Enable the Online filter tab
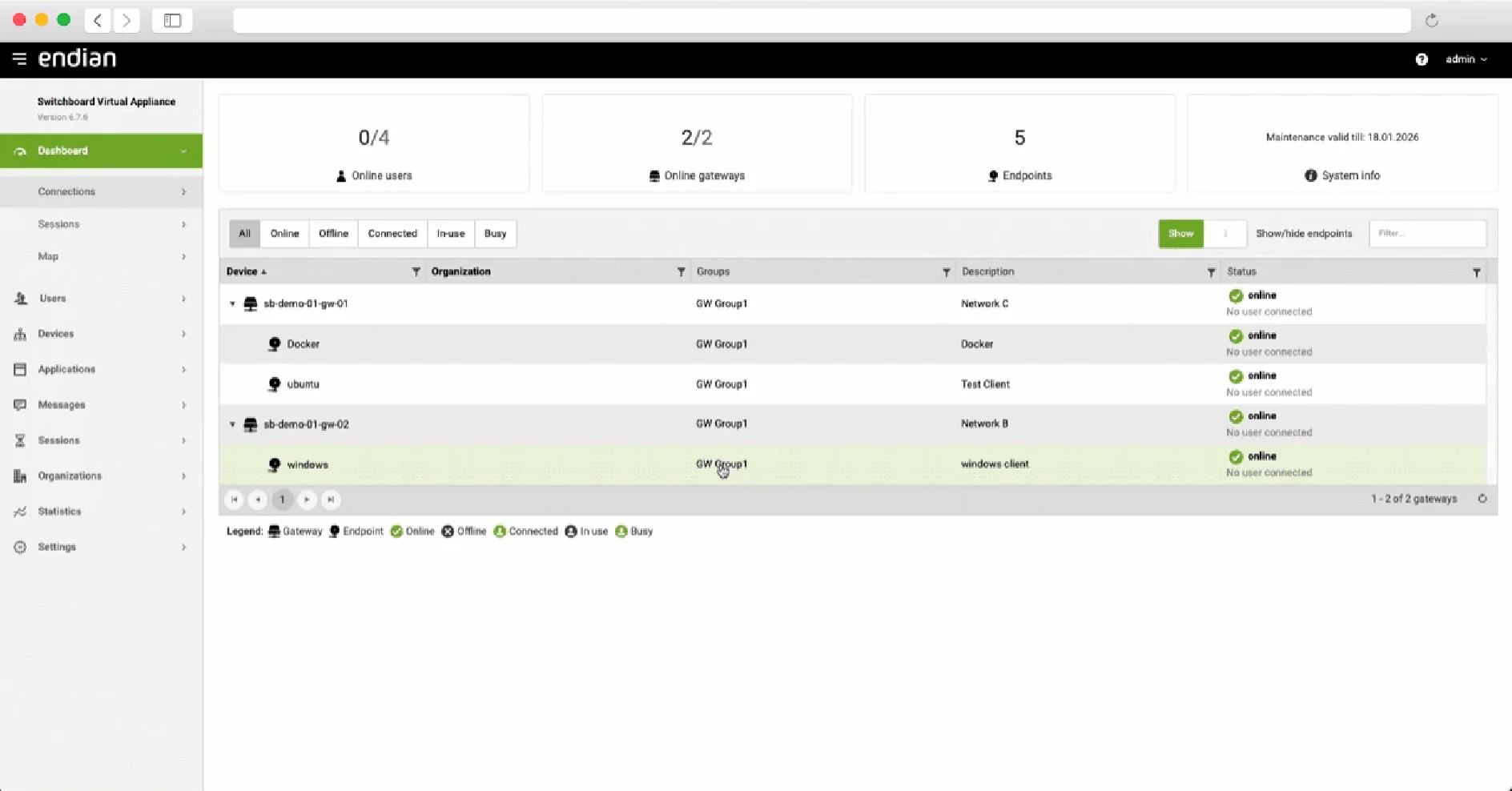1512x791 pixels. pyautogui.click(x=284, y=233)
